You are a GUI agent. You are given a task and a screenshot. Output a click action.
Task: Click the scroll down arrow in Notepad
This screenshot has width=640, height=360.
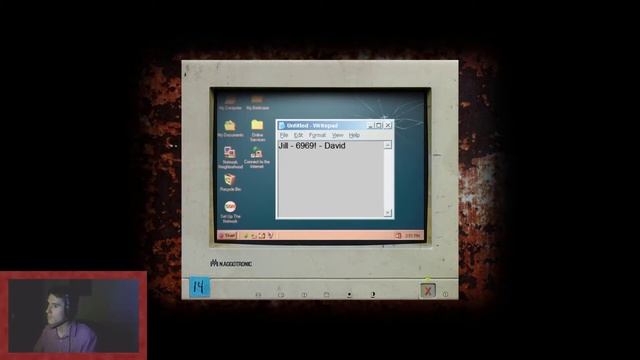pyautogui.click(x=388, y=213)
